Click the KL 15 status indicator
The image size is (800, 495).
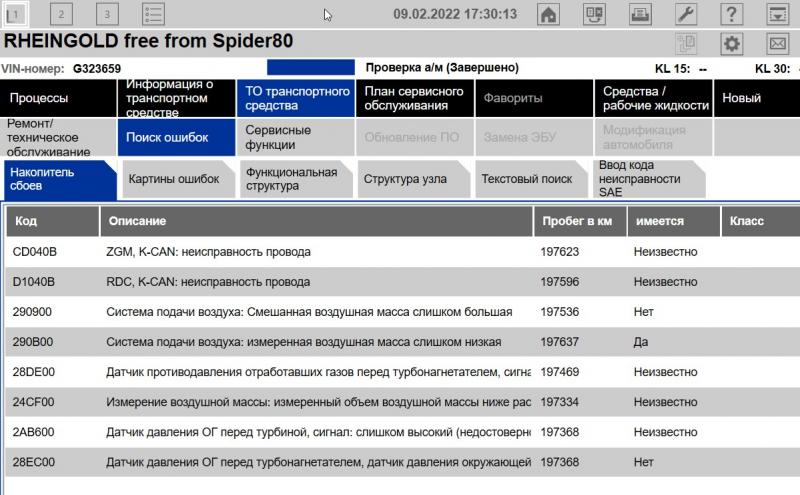point(681,68)
